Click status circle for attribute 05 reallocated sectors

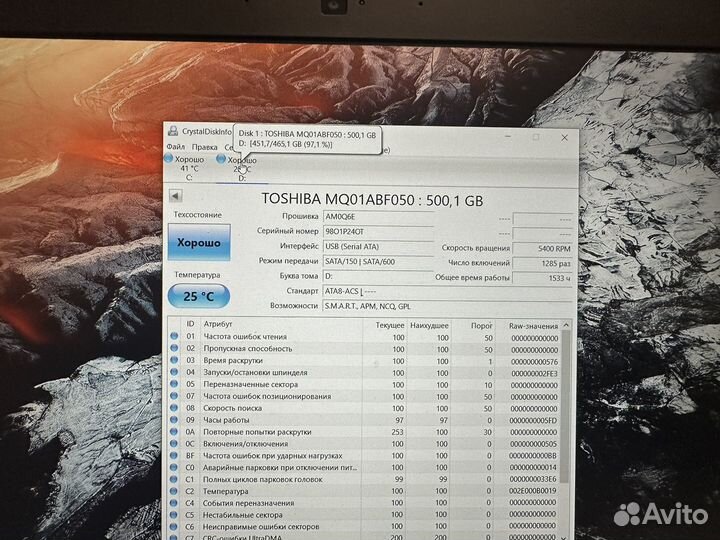coord(175,384)
